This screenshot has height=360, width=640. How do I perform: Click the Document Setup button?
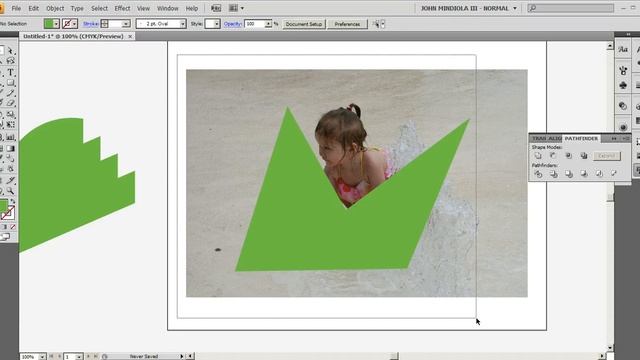click(x=304, y=24)
